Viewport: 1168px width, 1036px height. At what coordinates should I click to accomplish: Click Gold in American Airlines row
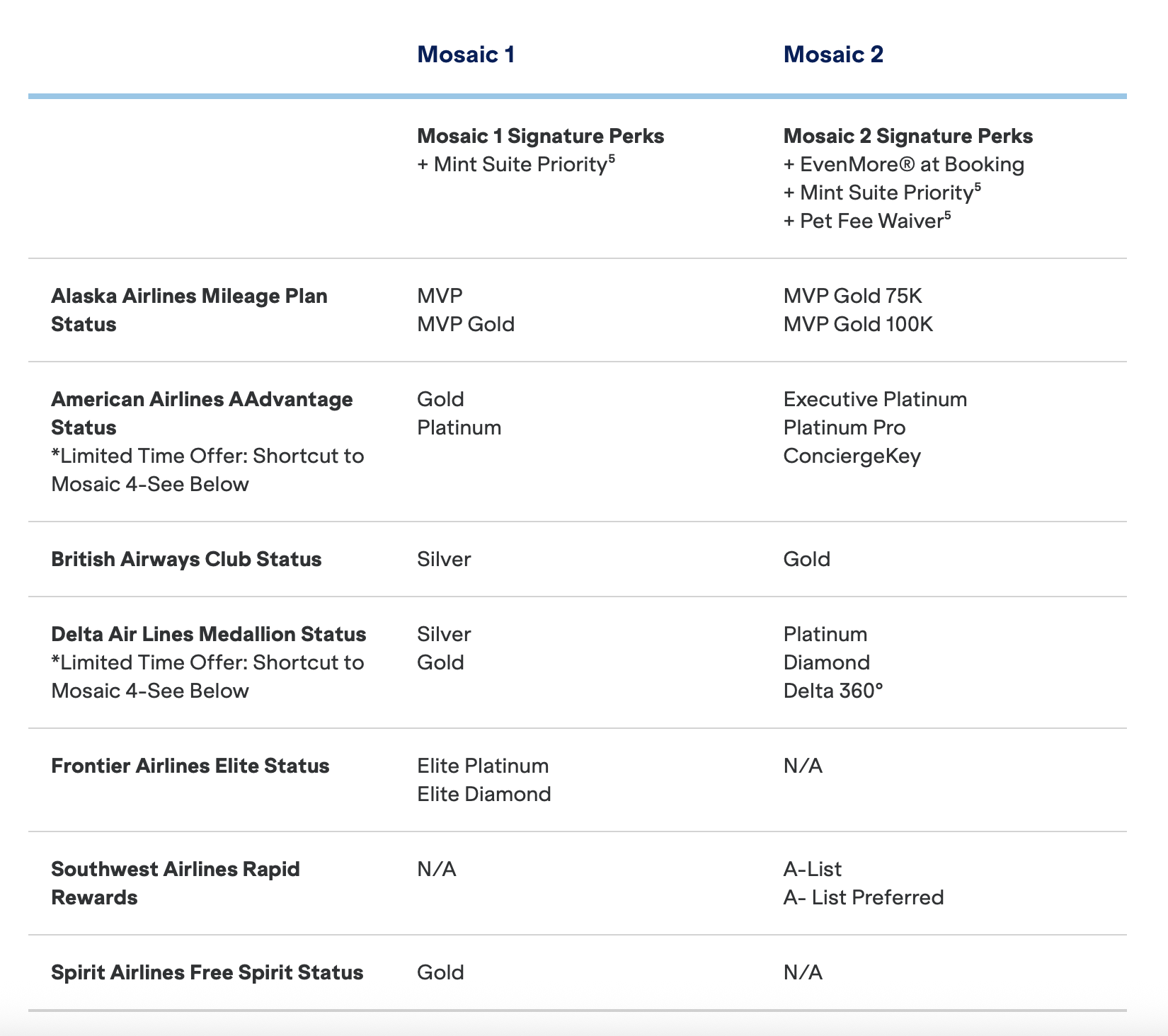click(440, 399)
